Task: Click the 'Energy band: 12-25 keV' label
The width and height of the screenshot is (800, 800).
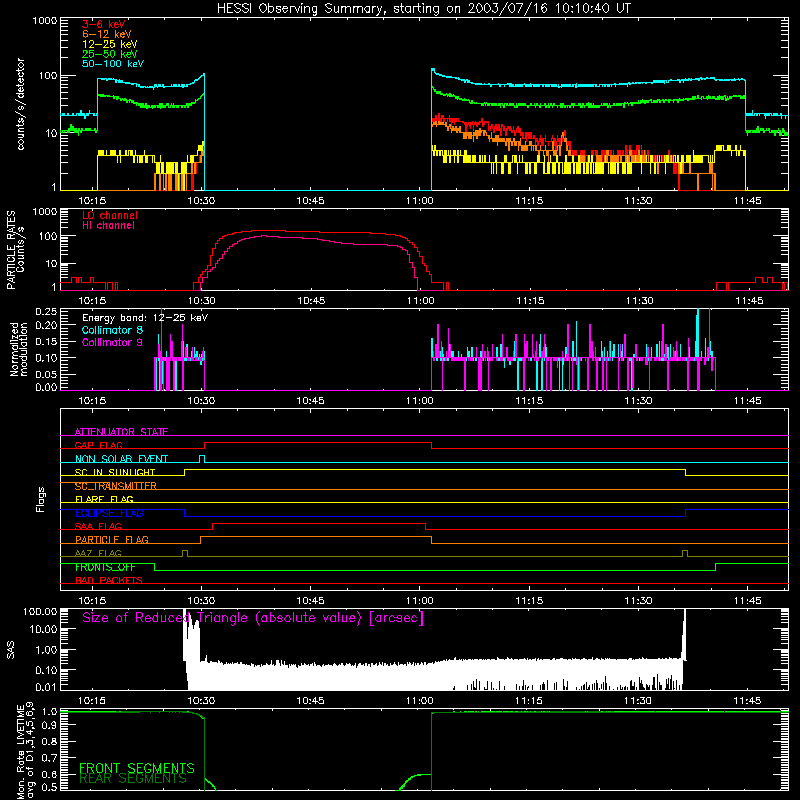Action: pyautogui.click(x=145, y=318)
